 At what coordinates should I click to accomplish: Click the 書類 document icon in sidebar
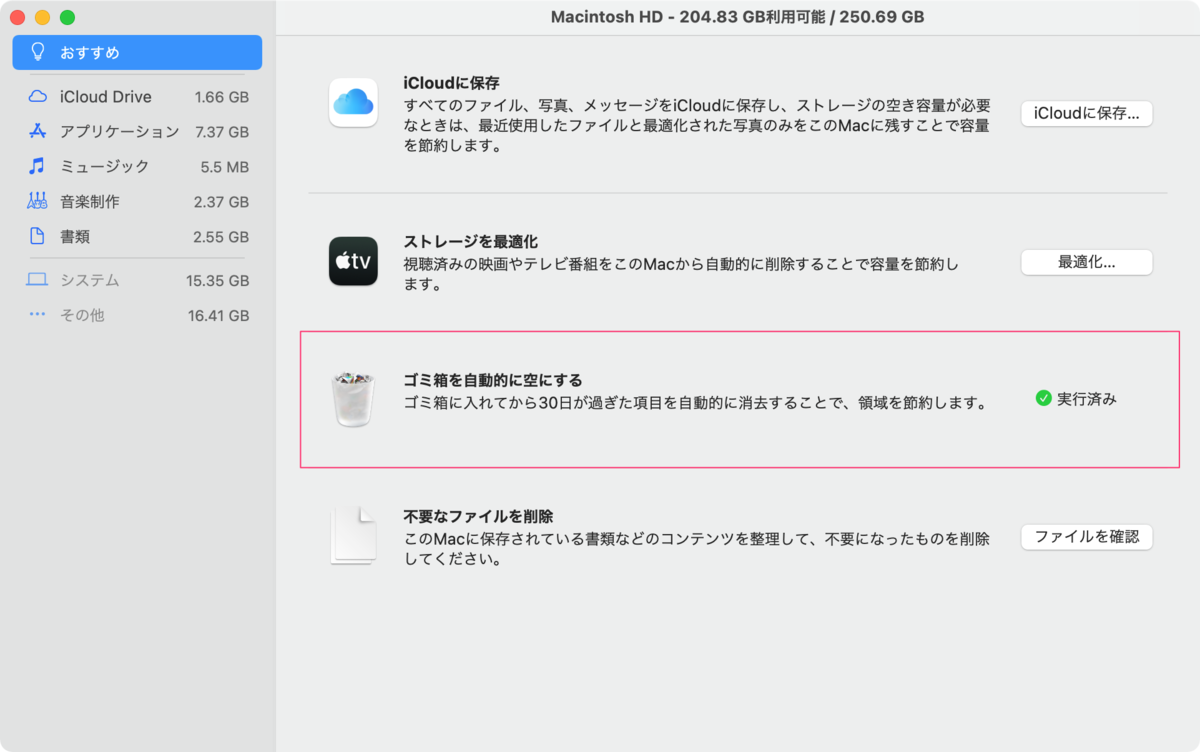[37, 237]
